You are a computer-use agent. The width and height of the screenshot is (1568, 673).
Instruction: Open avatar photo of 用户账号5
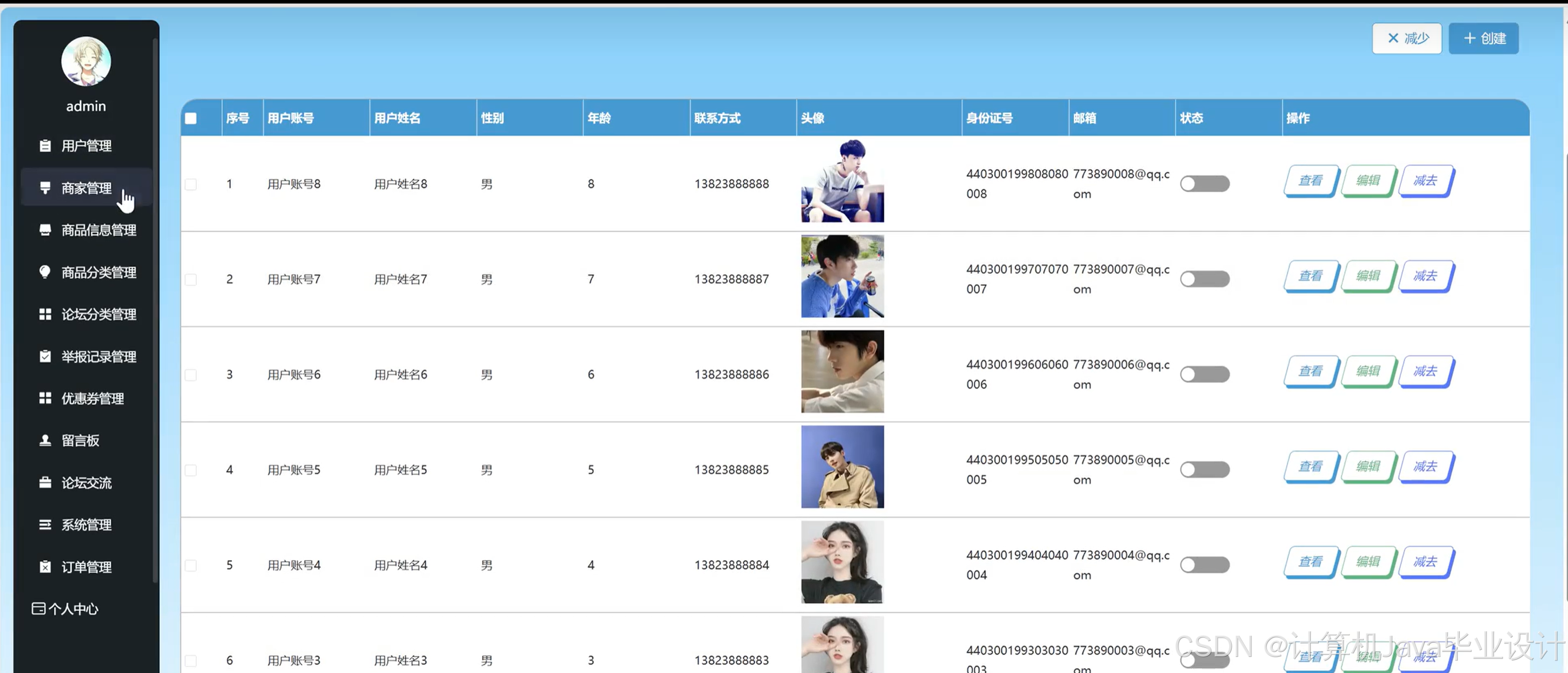[x=843, y=467]
